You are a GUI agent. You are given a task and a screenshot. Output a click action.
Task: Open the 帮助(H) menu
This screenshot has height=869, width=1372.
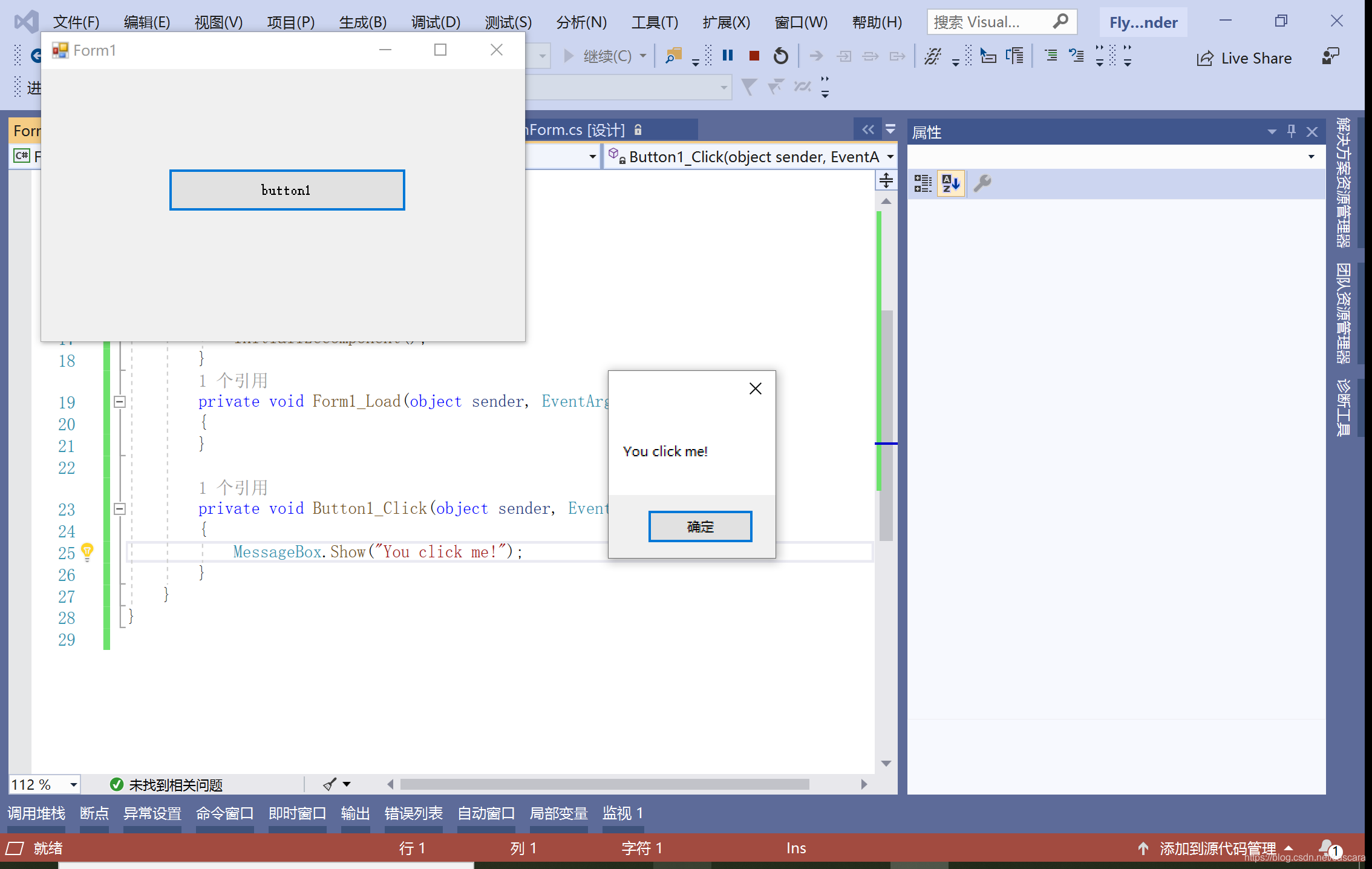877,22
